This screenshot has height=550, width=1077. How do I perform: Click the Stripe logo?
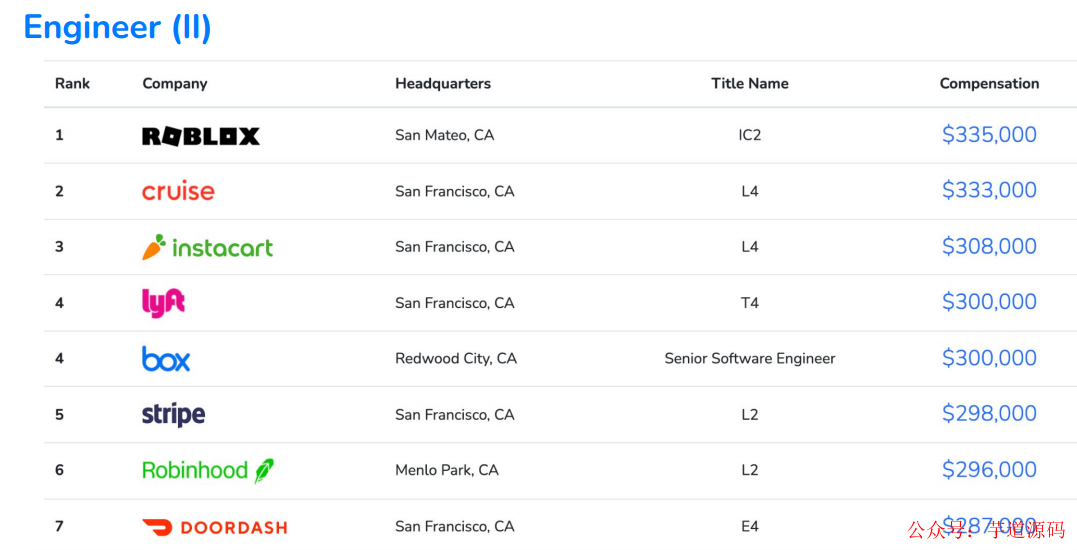(x=173, y=415)
